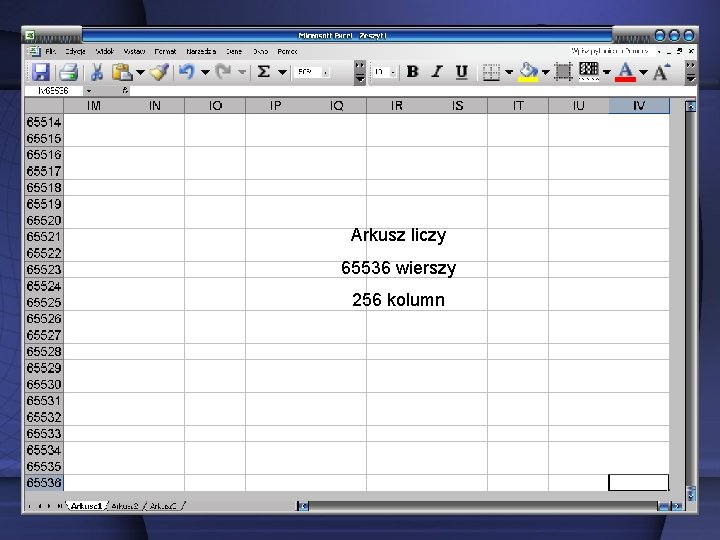Click the Cut scissors icon
This screenshot has height=540, width=720.
(x=96, y=72)
